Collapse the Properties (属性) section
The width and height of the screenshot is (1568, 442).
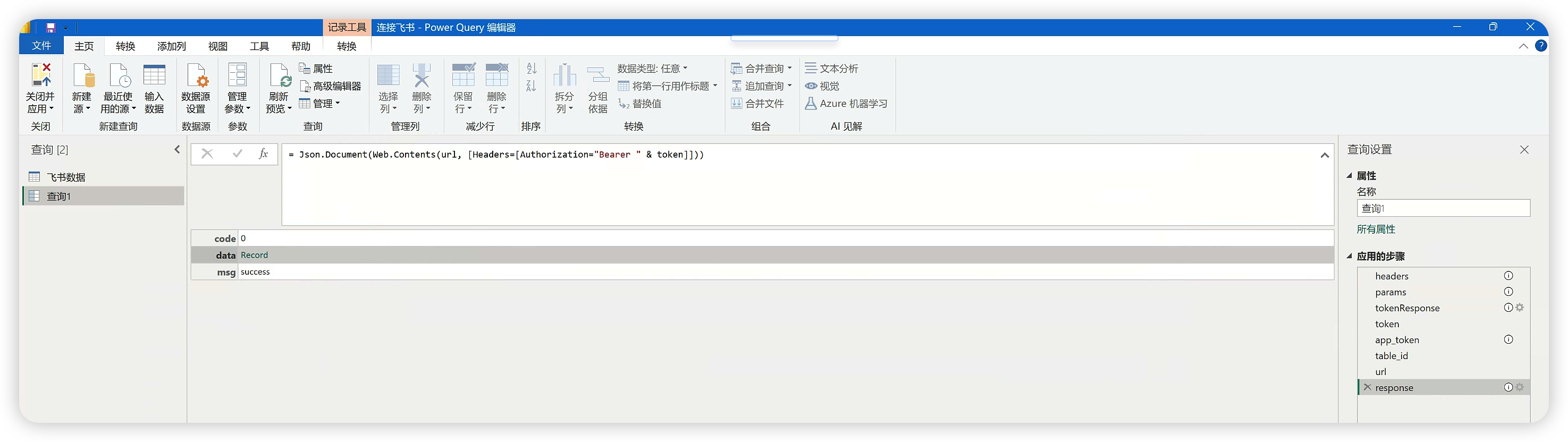pos(1350,175)
